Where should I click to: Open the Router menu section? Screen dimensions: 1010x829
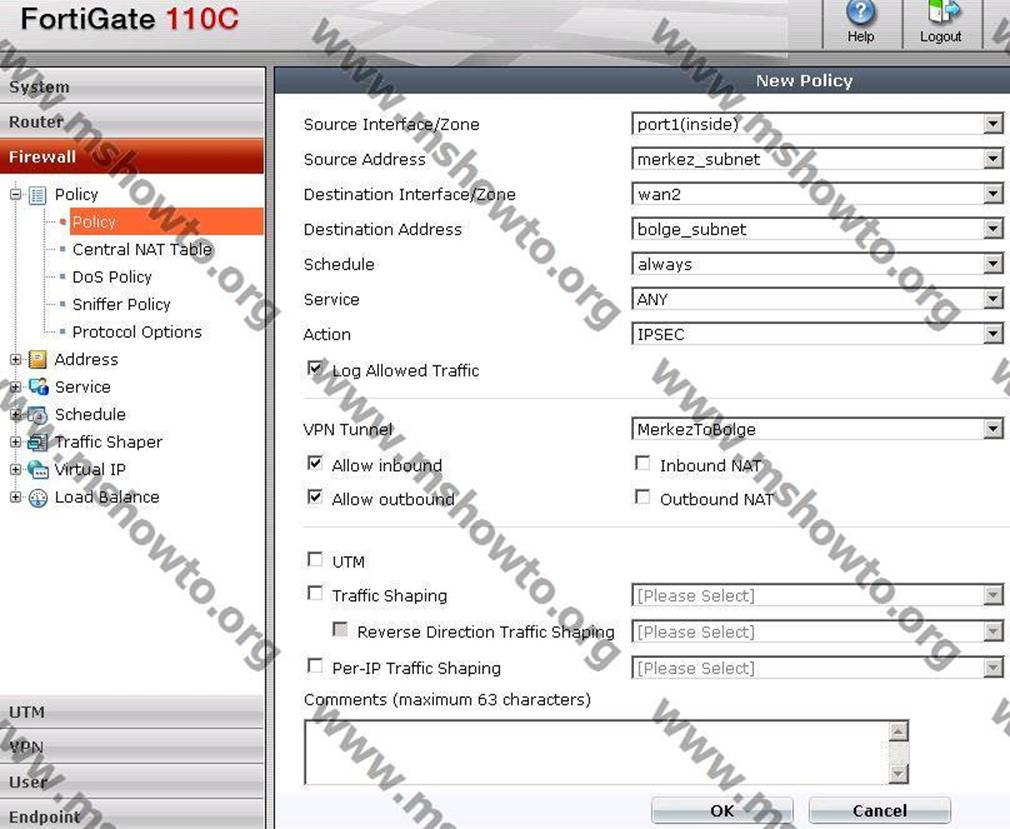click(132, 122)
